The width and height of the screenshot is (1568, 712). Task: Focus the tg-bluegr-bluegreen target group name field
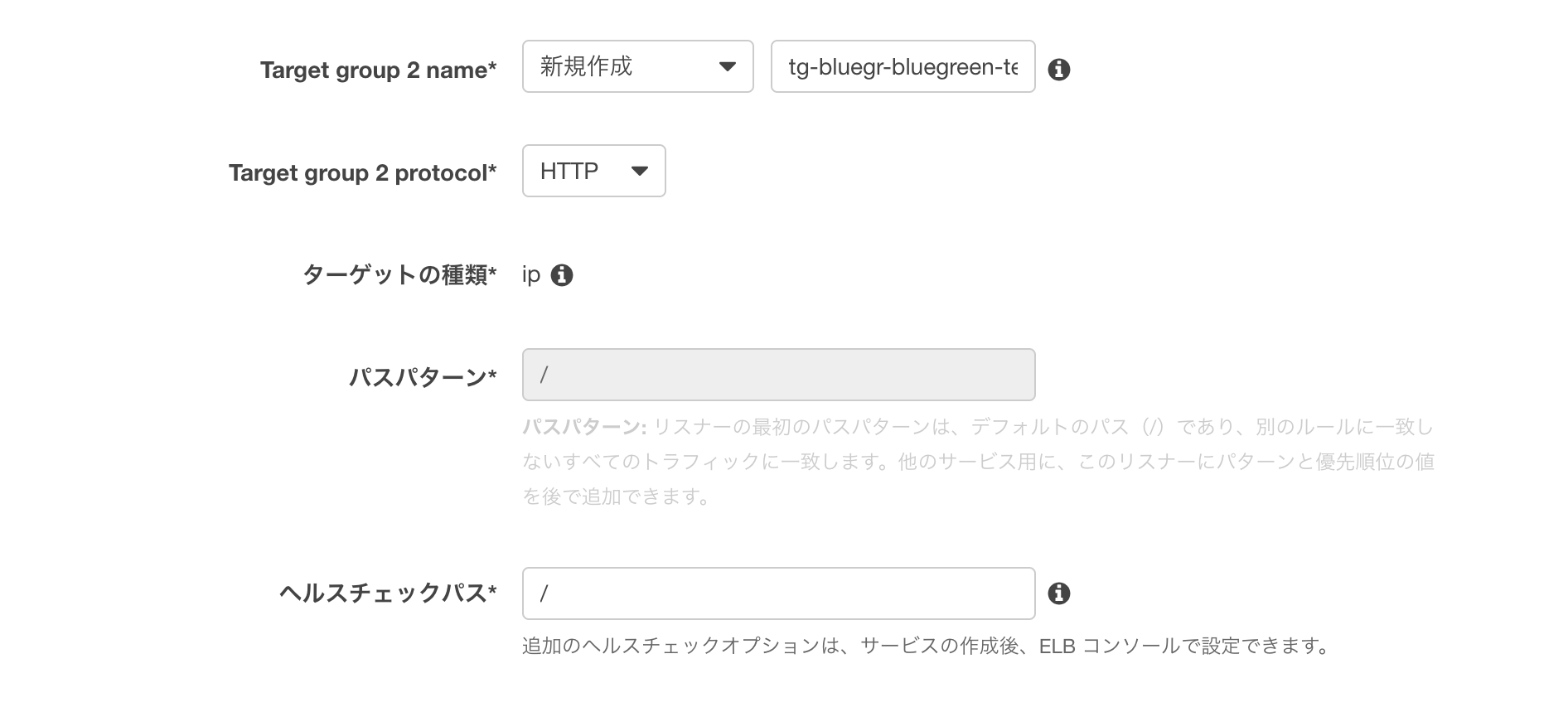pos(903,66)
